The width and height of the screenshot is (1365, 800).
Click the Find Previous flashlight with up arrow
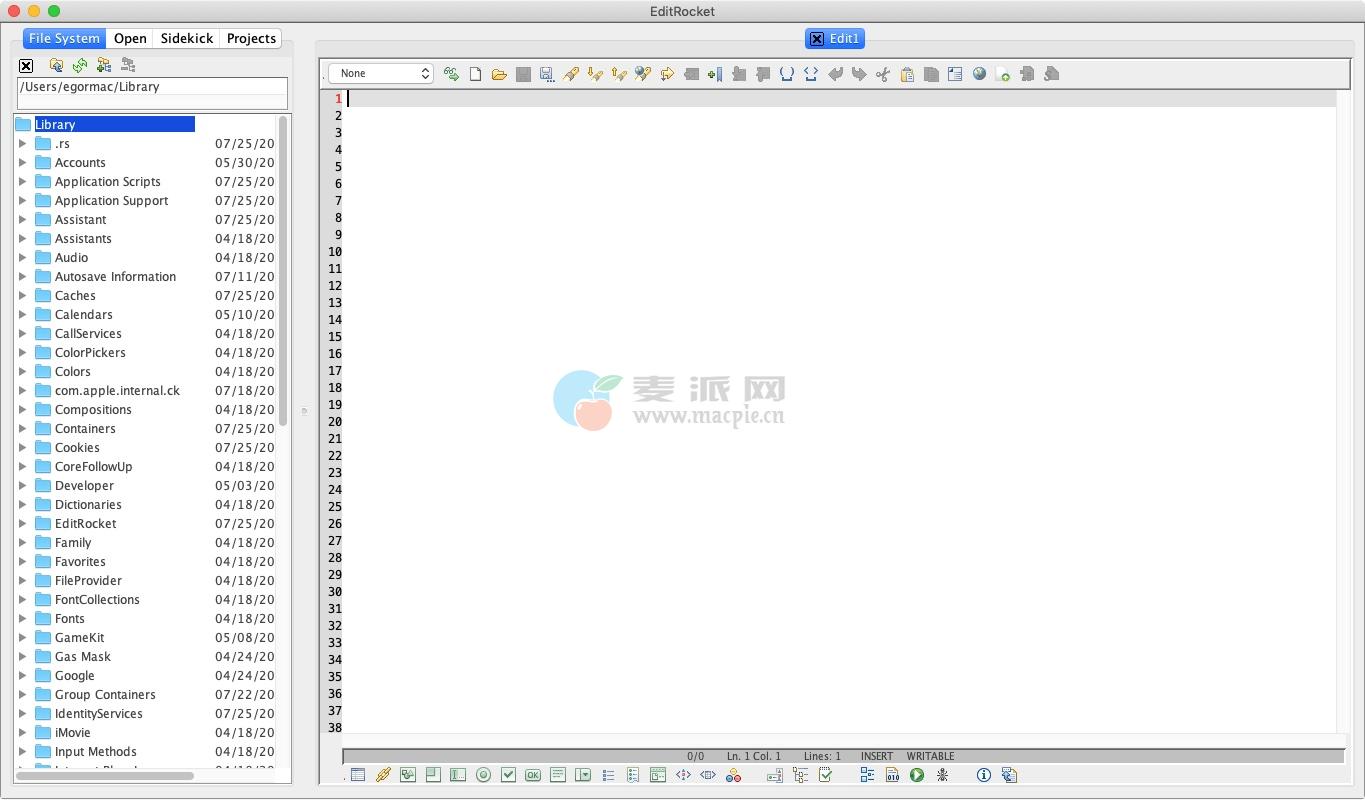pos(619,74)
